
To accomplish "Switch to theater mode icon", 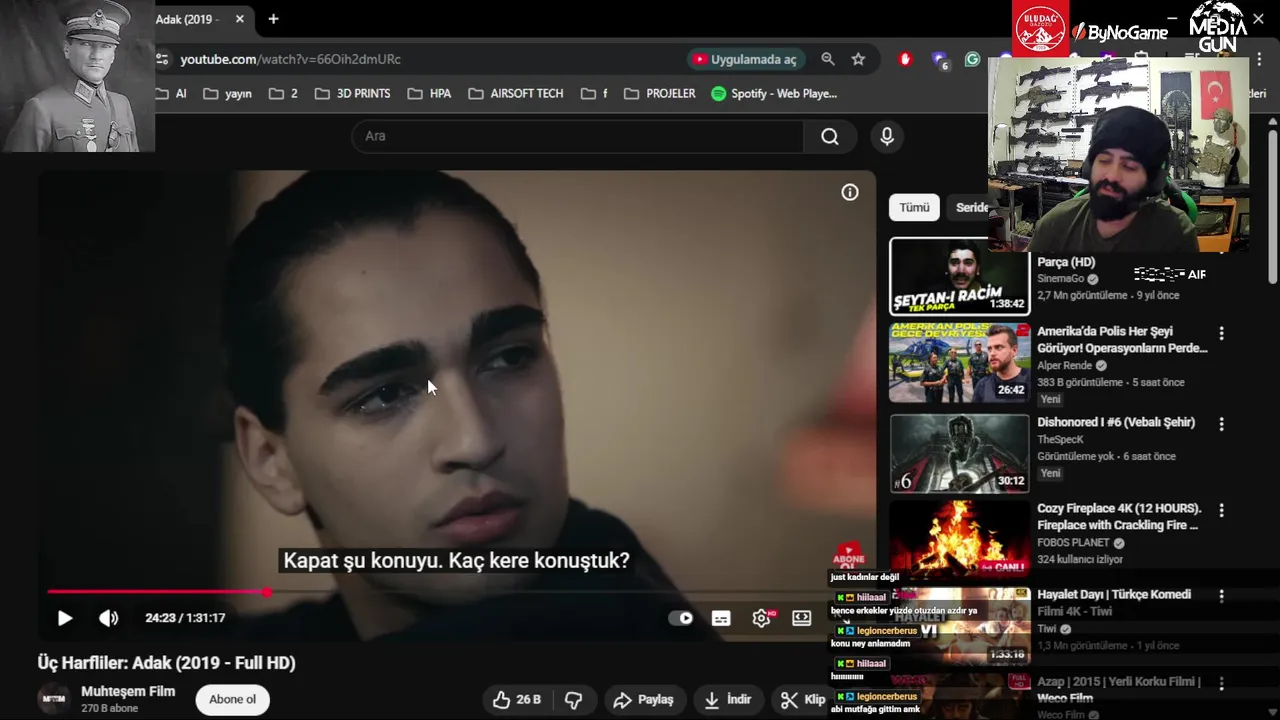I will tap(802, 618).
